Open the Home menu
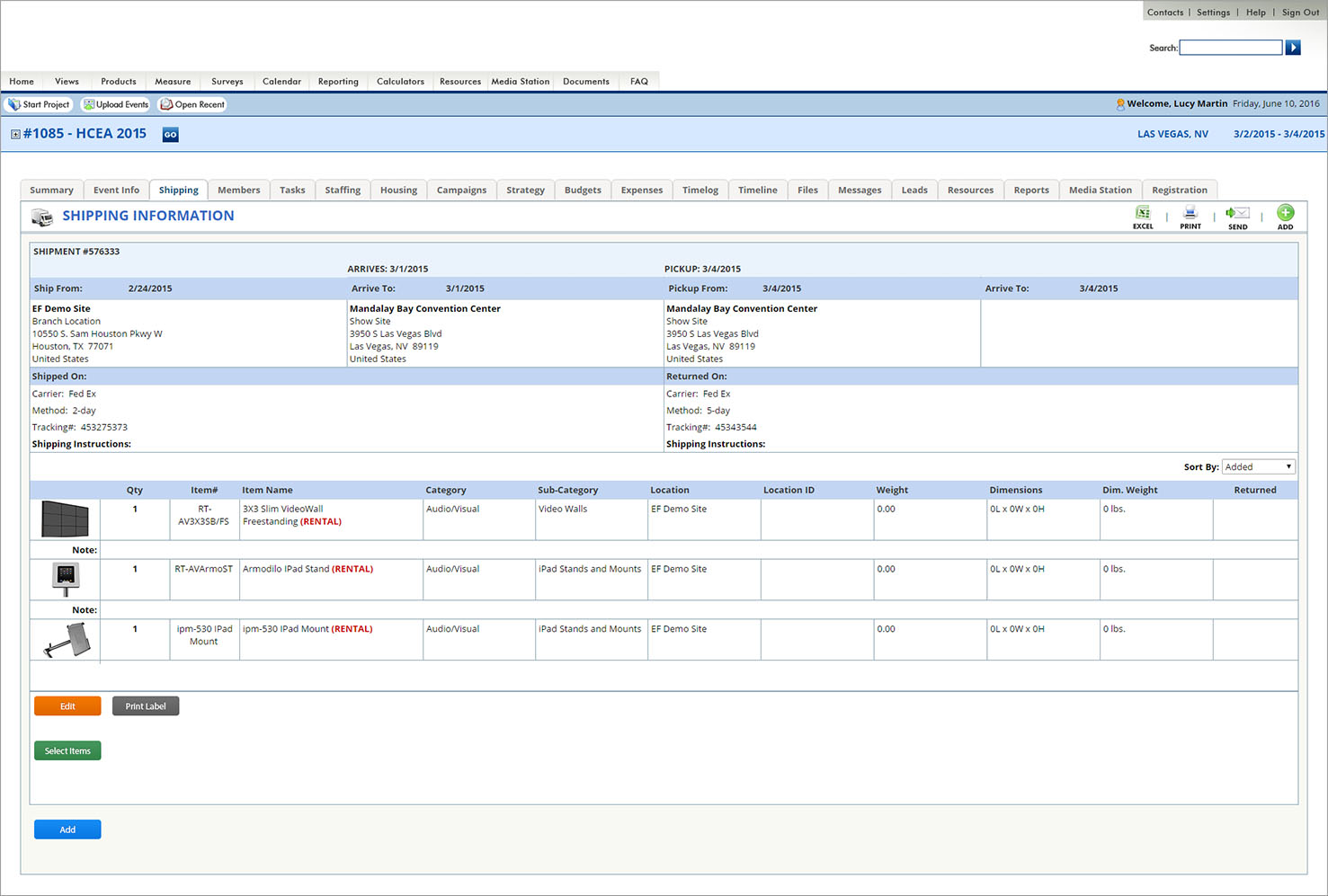Image resolution: width=1328 pixels, height=896 pixels. [x=22, y=81]
